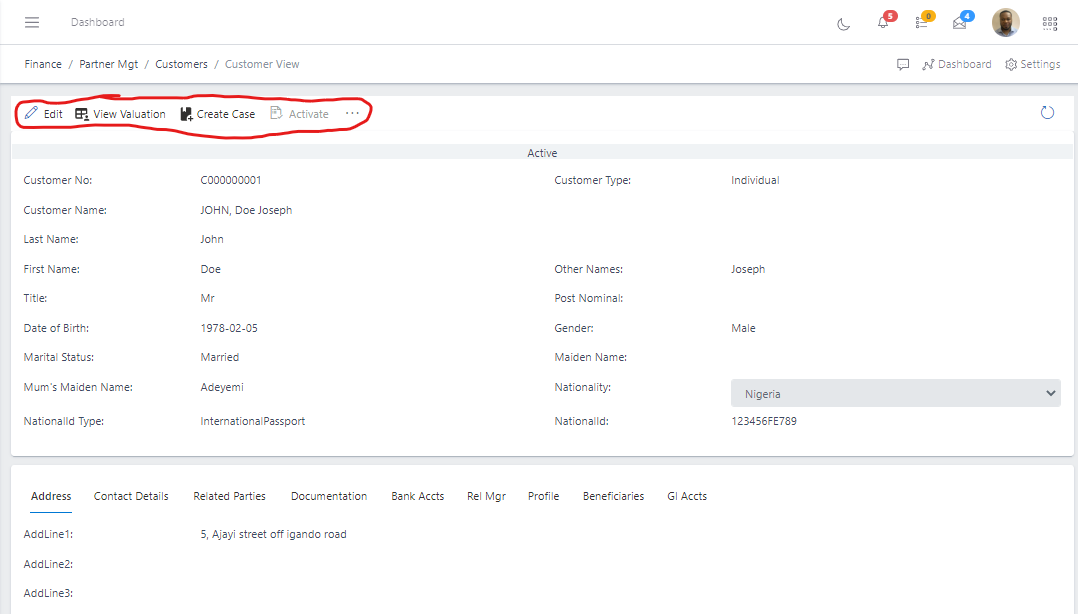Collapse the sidebar via hamburger menu
Image resolution: width=1078 pixels, height=614 pixels.
click(x=31, y=22)
